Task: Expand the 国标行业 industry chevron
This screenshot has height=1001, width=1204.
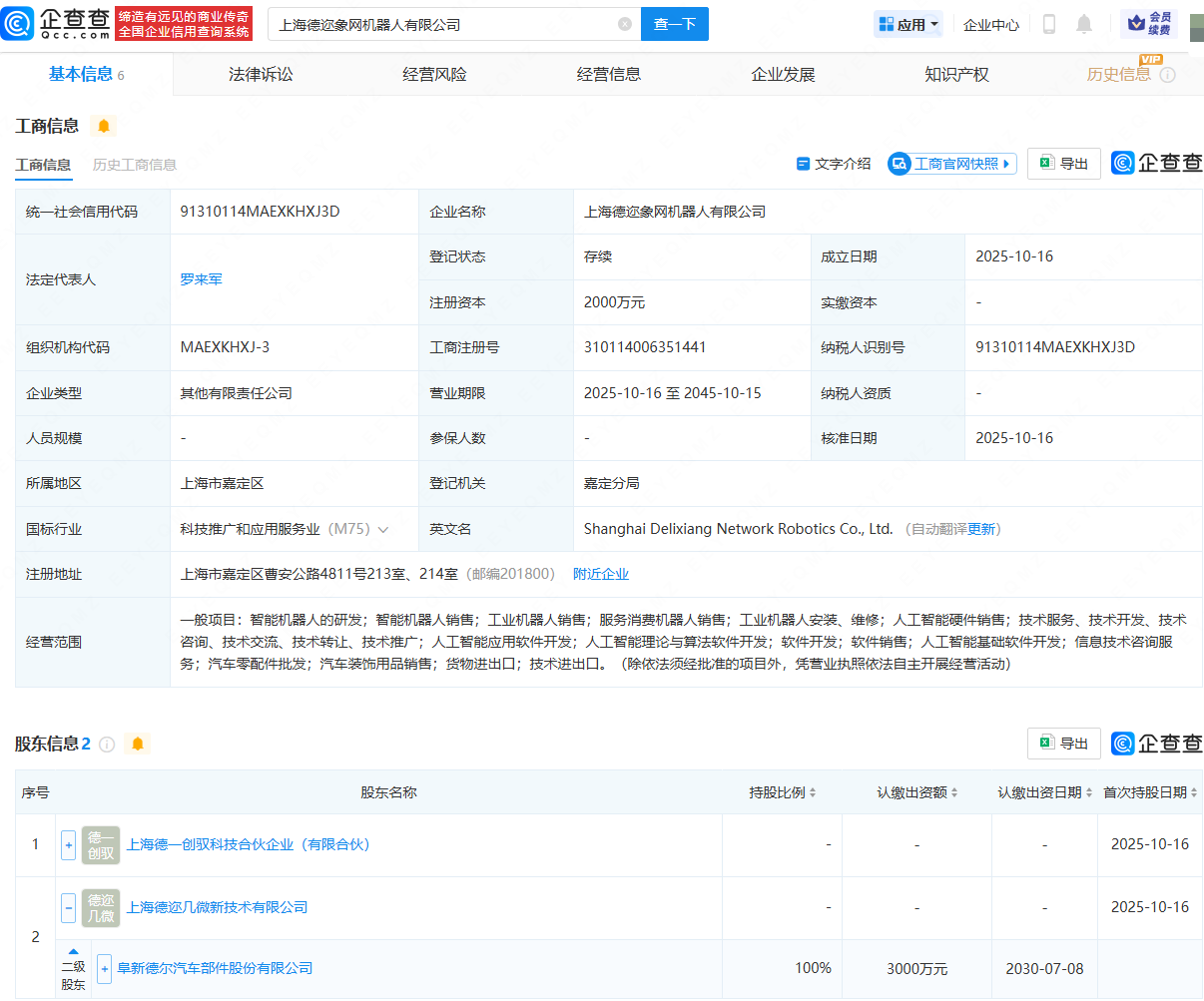Action: coord(383,530)
